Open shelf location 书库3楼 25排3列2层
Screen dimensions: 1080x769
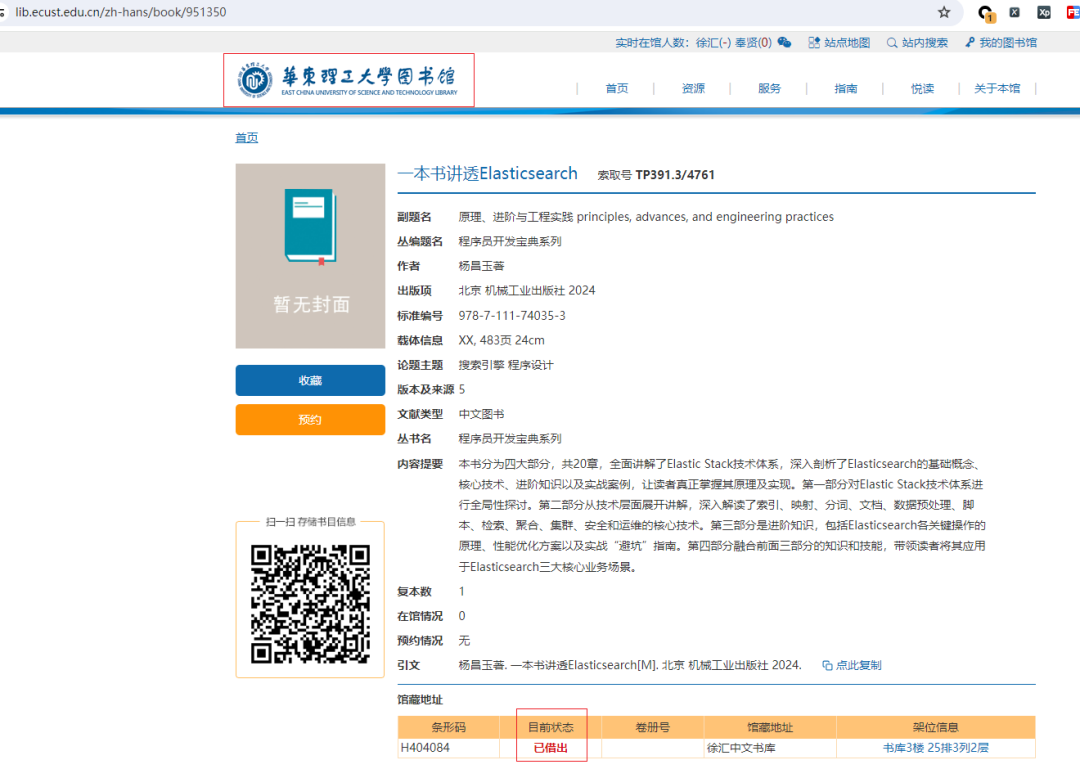935,748
